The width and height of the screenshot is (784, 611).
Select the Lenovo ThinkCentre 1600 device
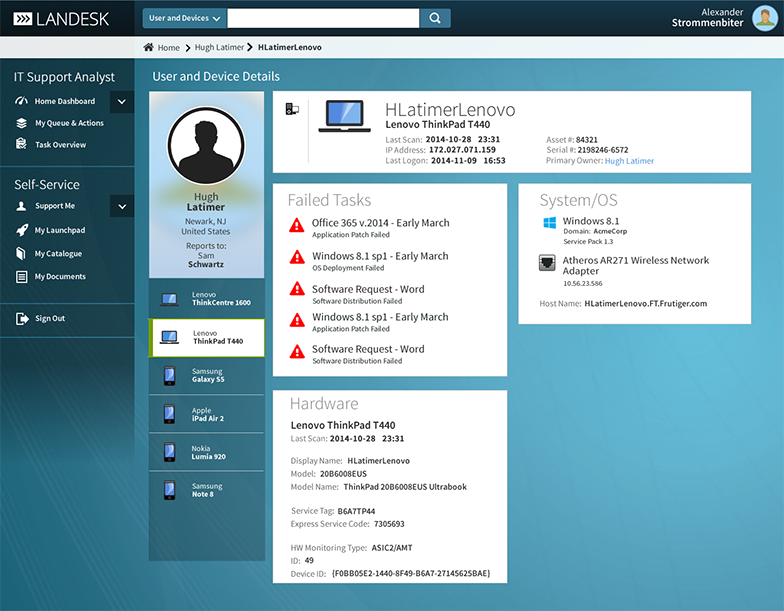click(207, 298)
